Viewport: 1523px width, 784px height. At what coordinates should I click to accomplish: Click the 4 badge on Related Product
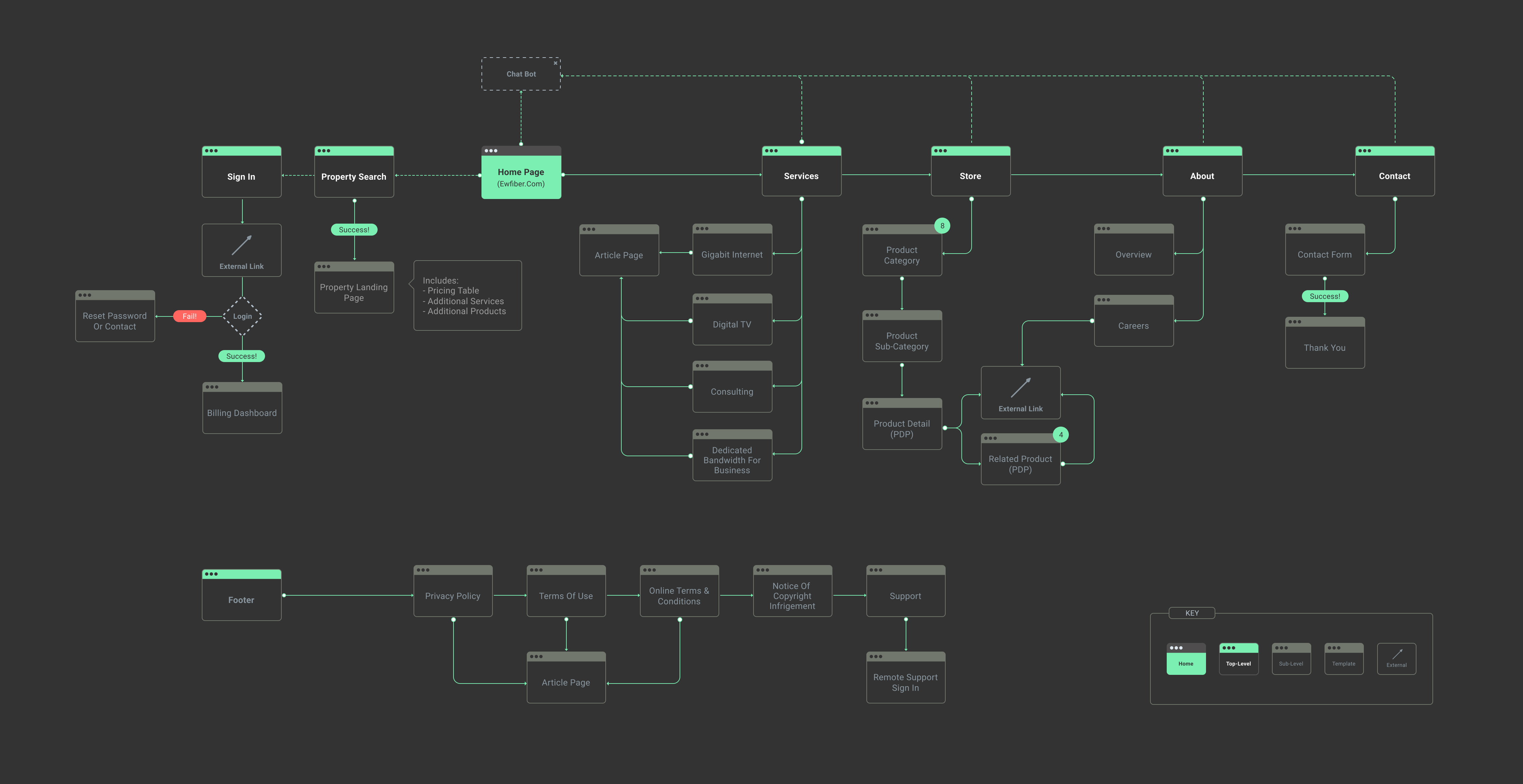coord(1061,435)
